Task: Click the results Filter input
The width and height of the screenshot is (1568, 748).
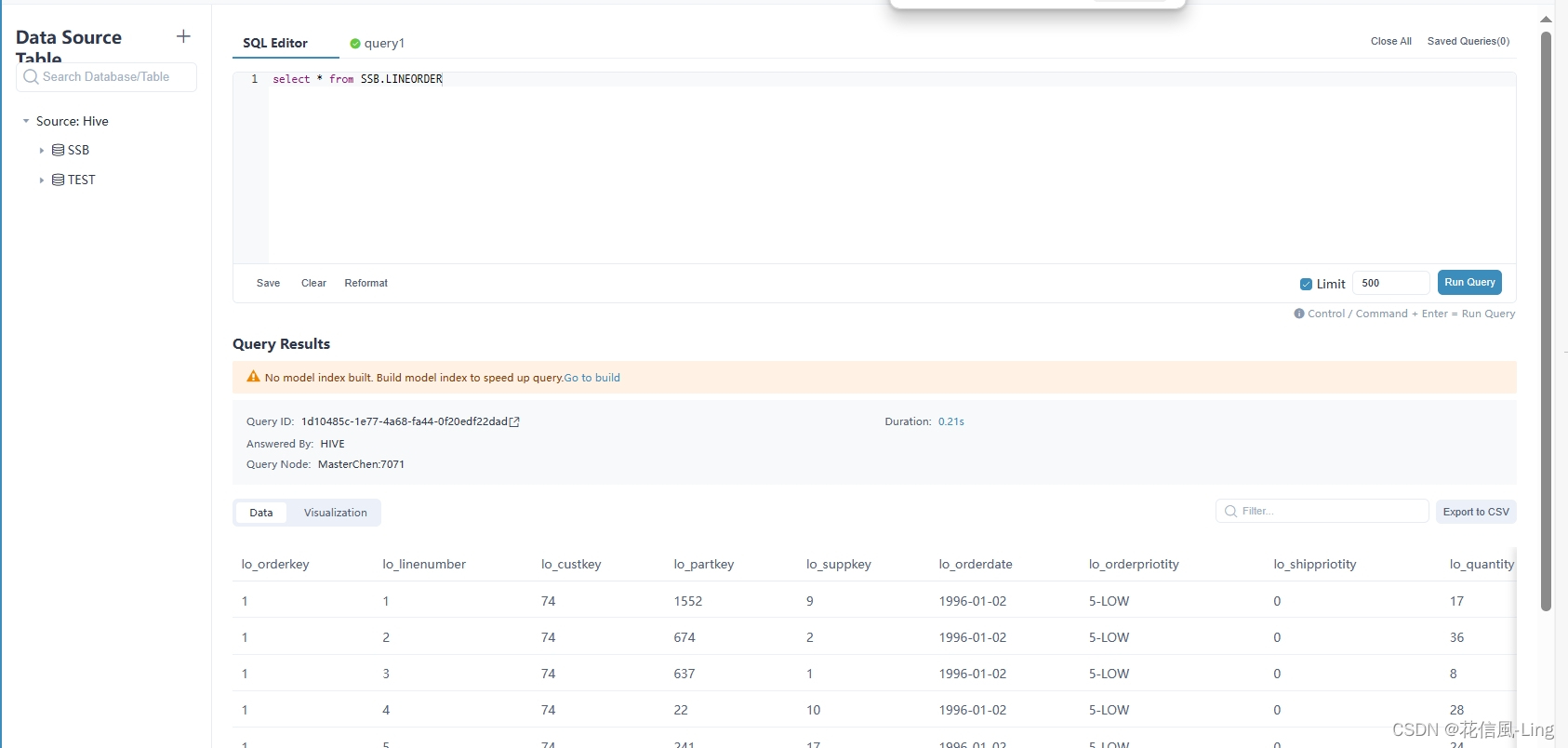Action: coord(1322,511)
